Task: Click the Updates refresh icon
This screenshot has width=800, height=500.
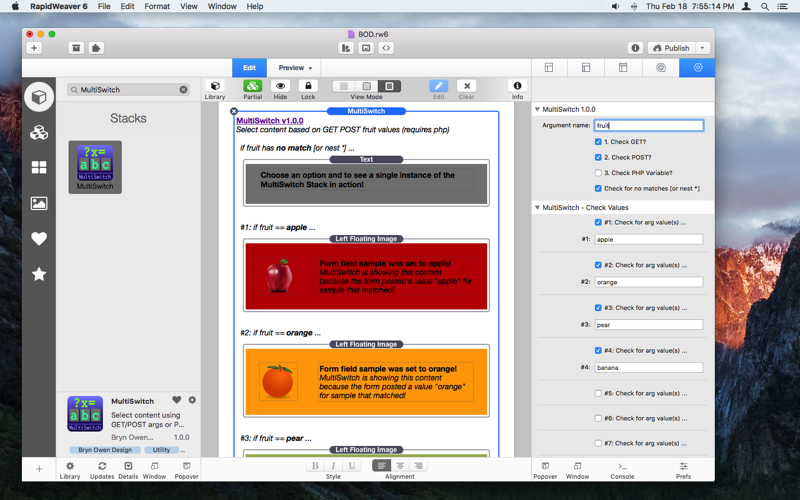Action: coord(102,466)
